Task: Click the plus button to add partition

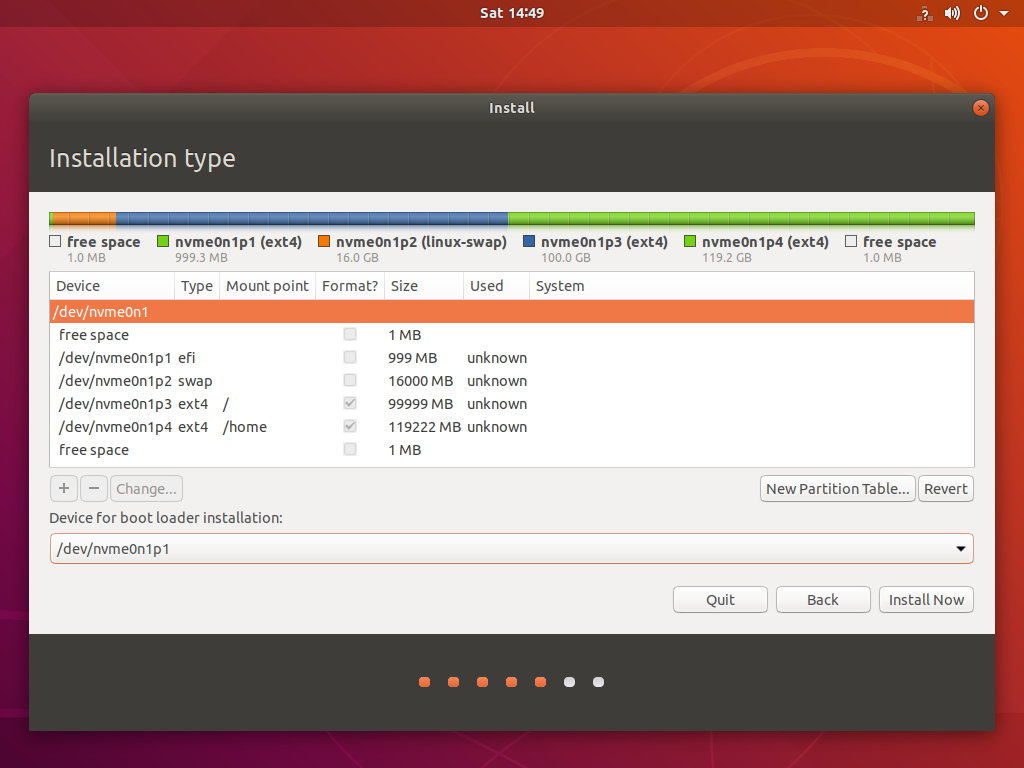Action: click(x=64, y=489)
